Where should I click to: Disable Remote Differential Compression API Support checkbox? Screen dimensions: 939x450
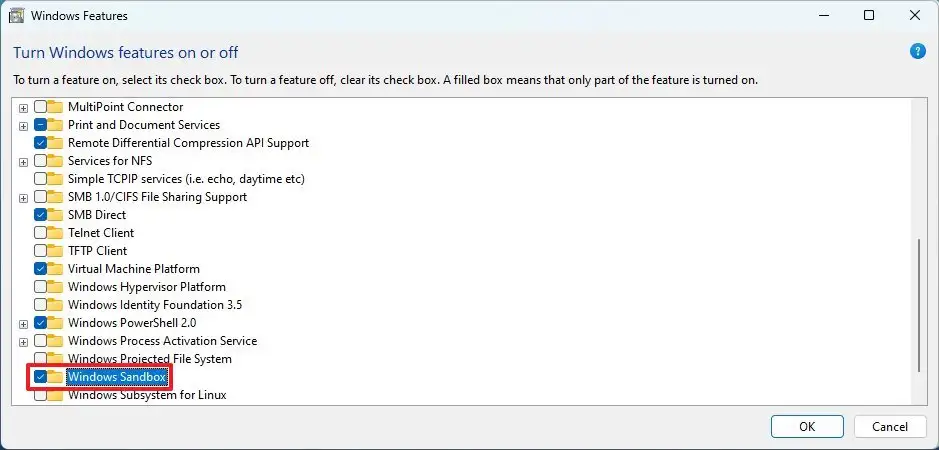[40, 143]
